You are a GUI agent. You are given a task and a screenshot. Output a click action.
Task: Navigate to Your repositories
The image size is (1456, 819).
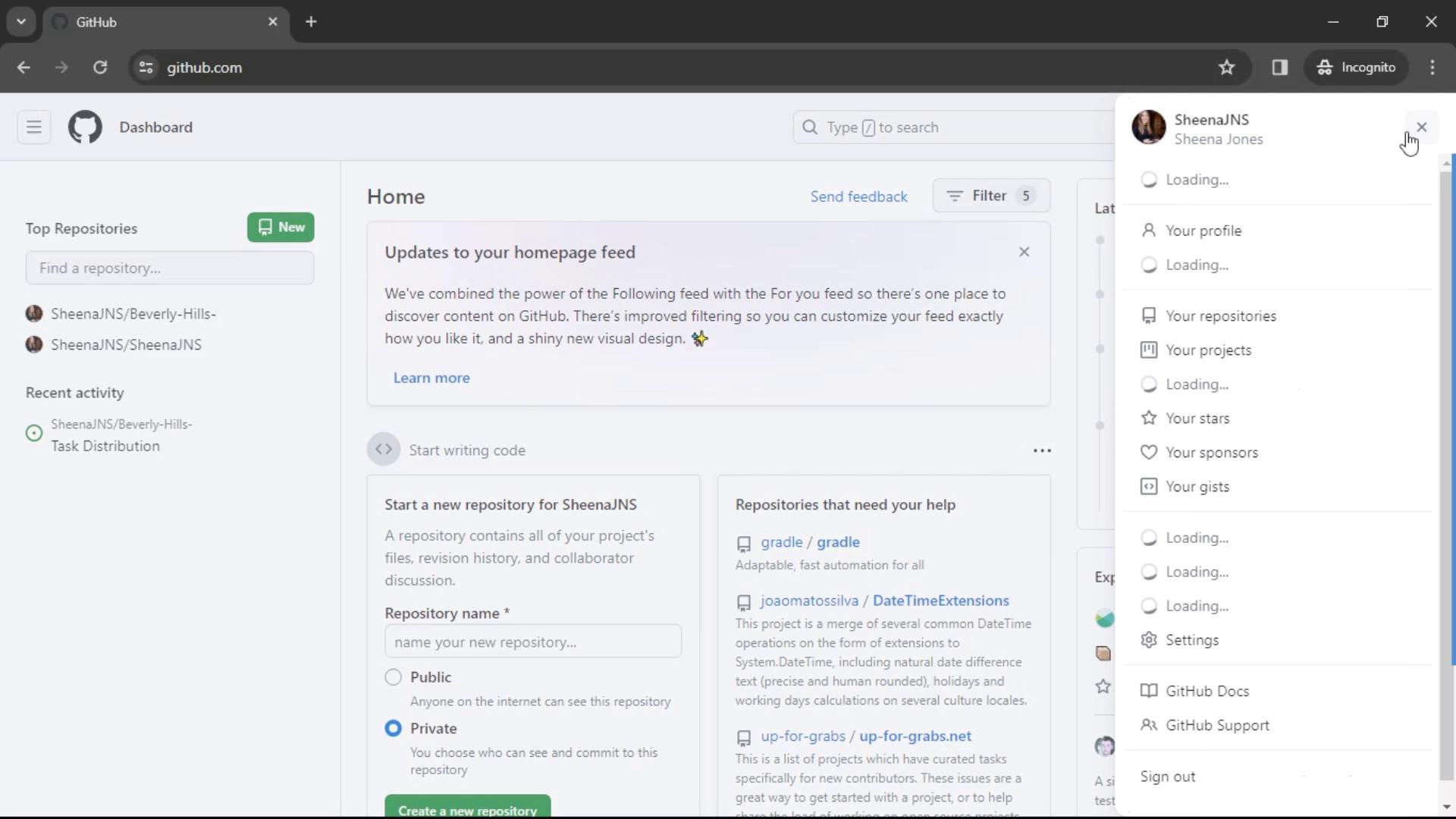[1221, 316]
